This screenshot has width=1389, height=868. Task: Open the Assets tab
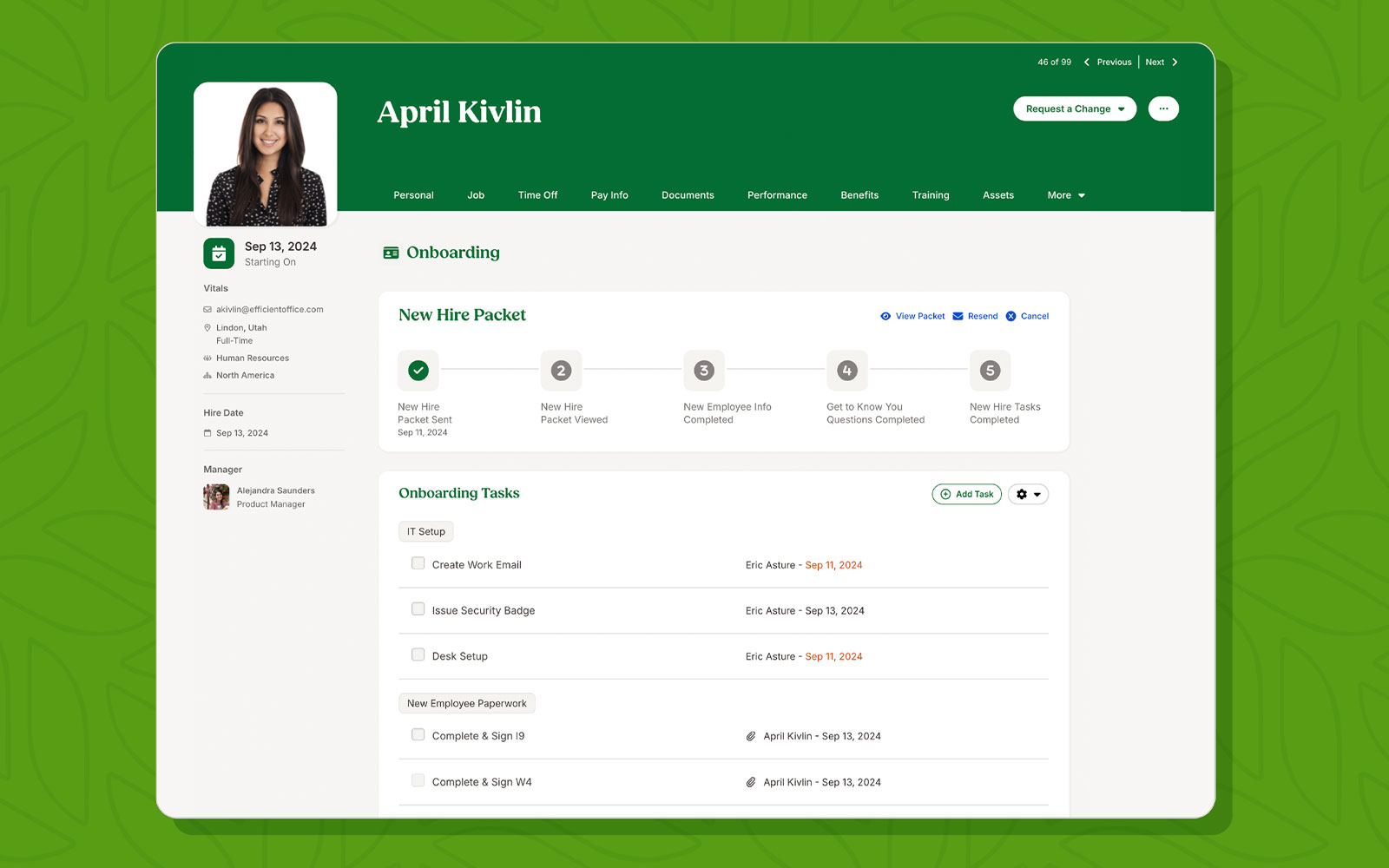998,195
